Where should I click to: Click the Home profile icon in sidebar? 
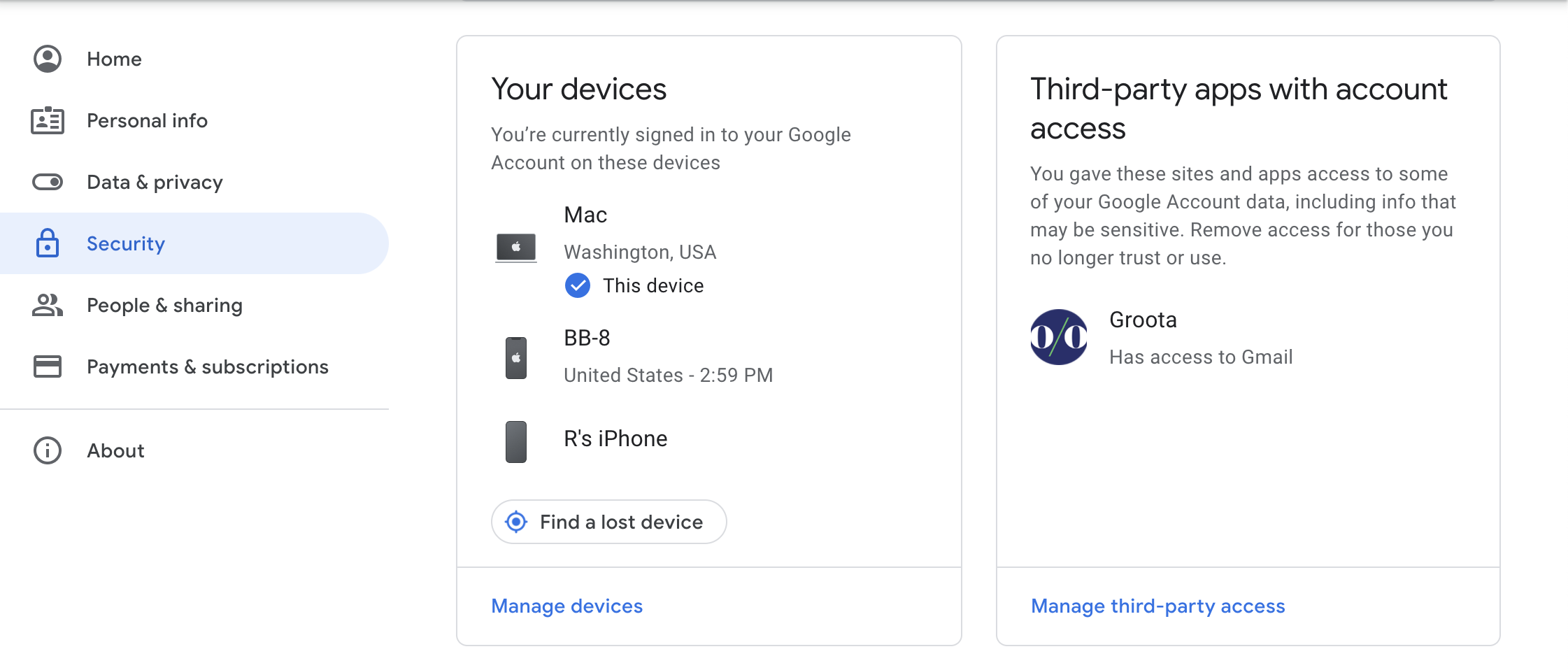48,59
